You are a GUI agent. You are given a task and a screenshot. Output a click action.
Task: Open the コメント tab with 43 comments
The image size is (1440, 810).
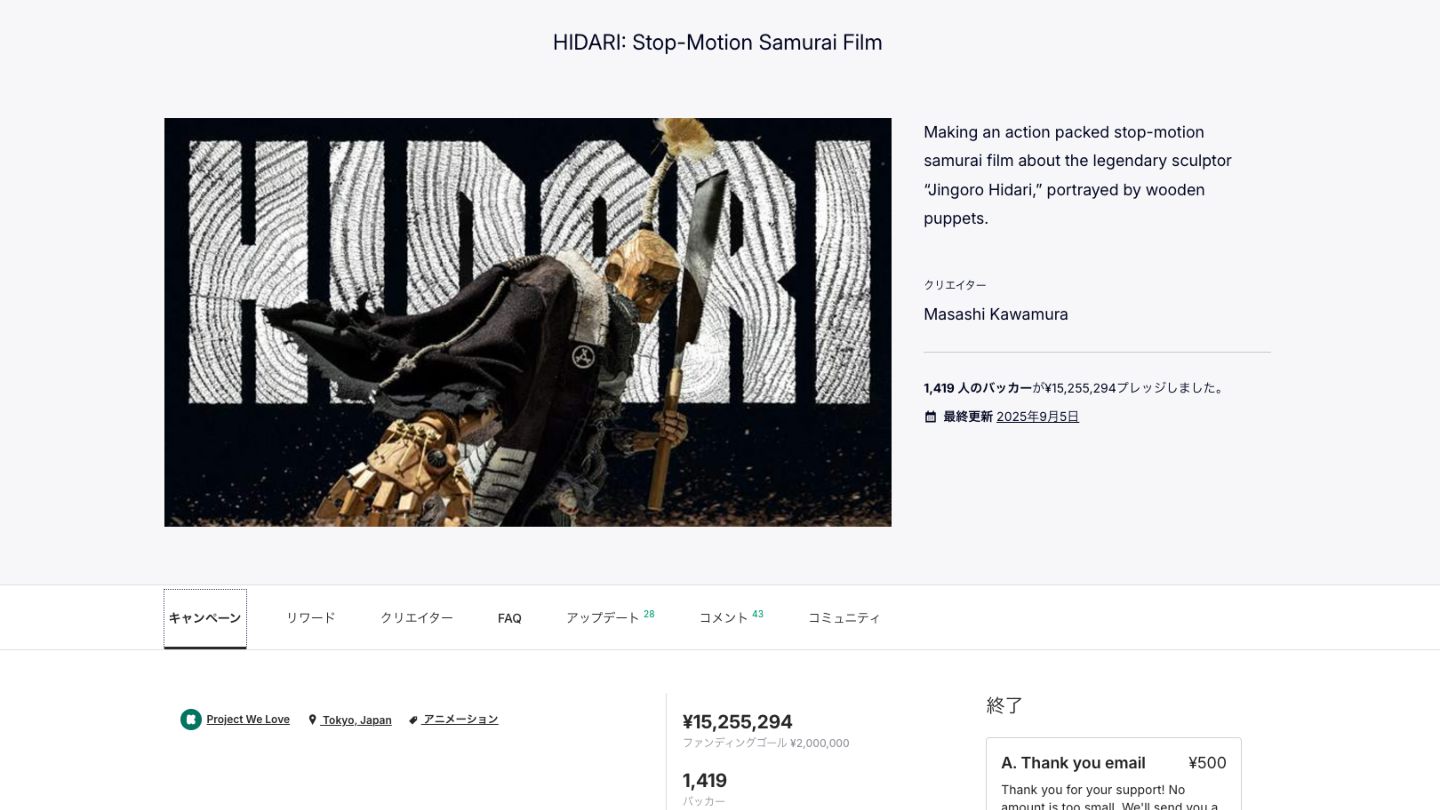click(x=731, y=618)
